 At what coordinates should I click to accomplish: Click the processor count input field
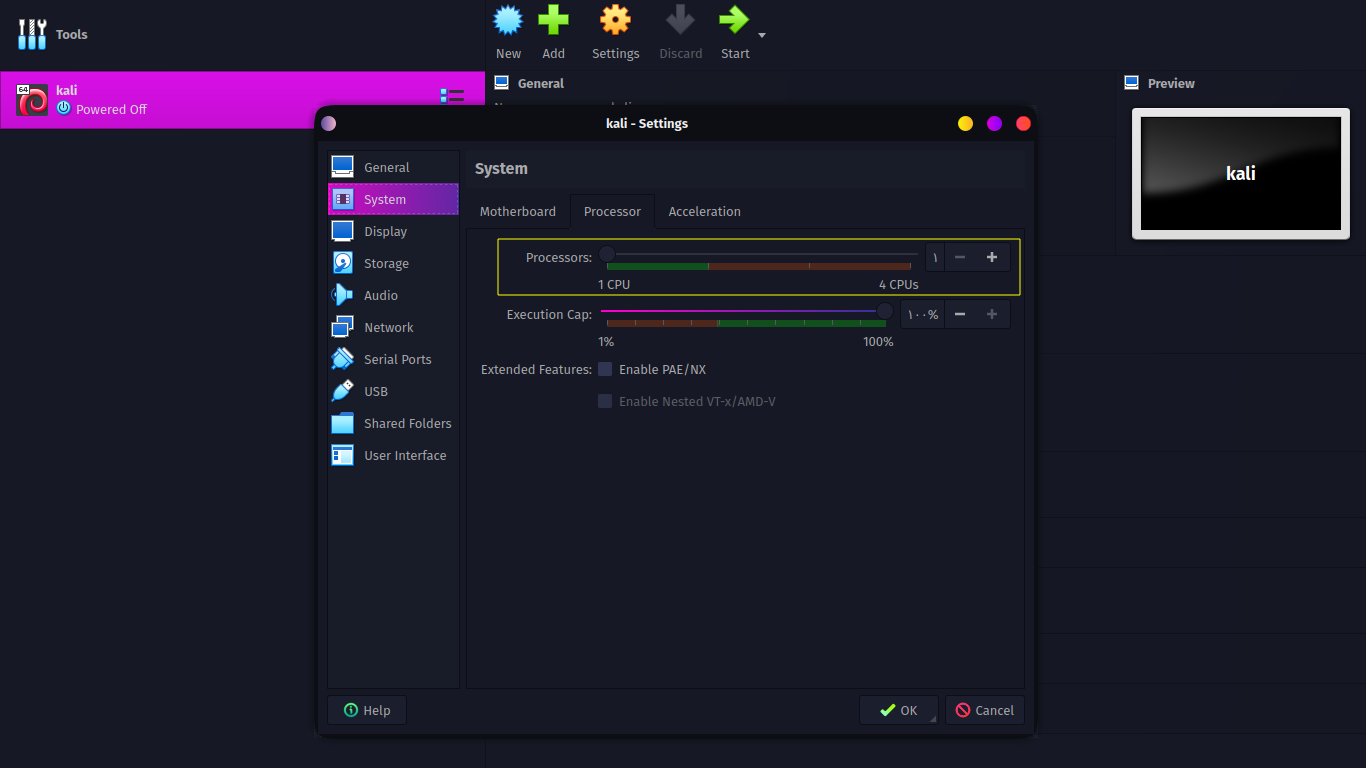click(935, 257)
